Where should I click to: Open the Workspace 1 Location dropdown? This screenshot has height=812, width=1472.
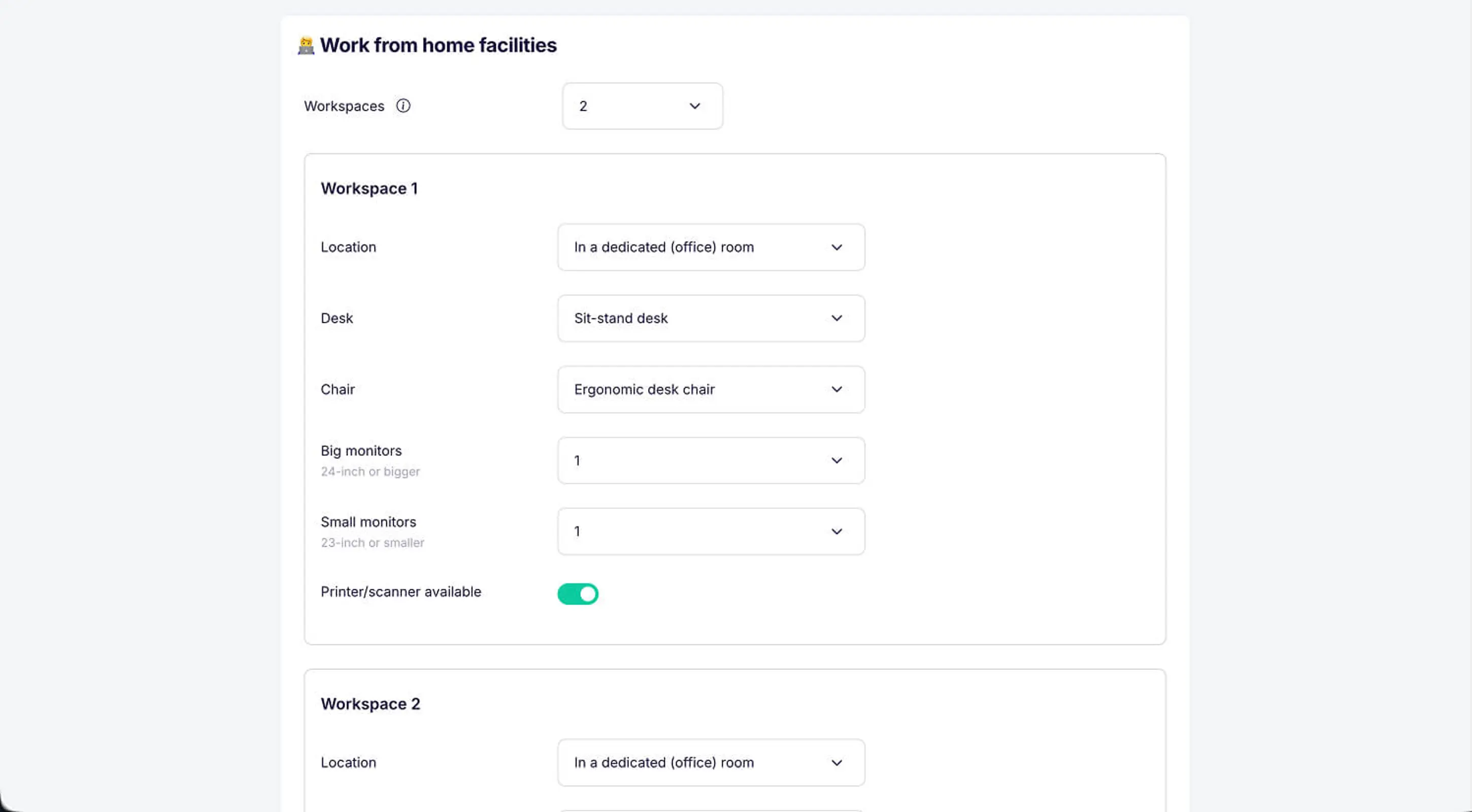click(x=710, y=248)
